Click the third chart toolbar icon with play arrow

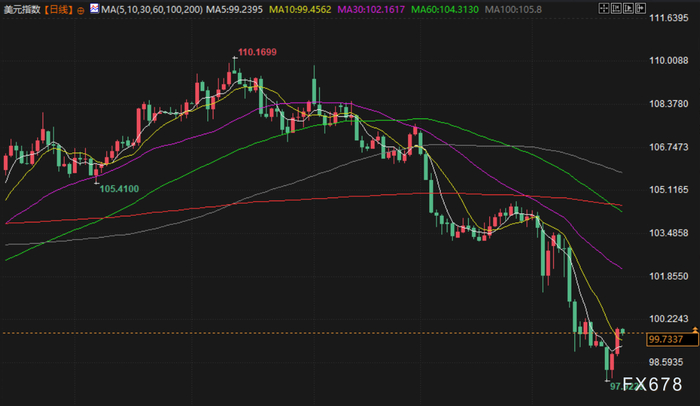[628, 8]
